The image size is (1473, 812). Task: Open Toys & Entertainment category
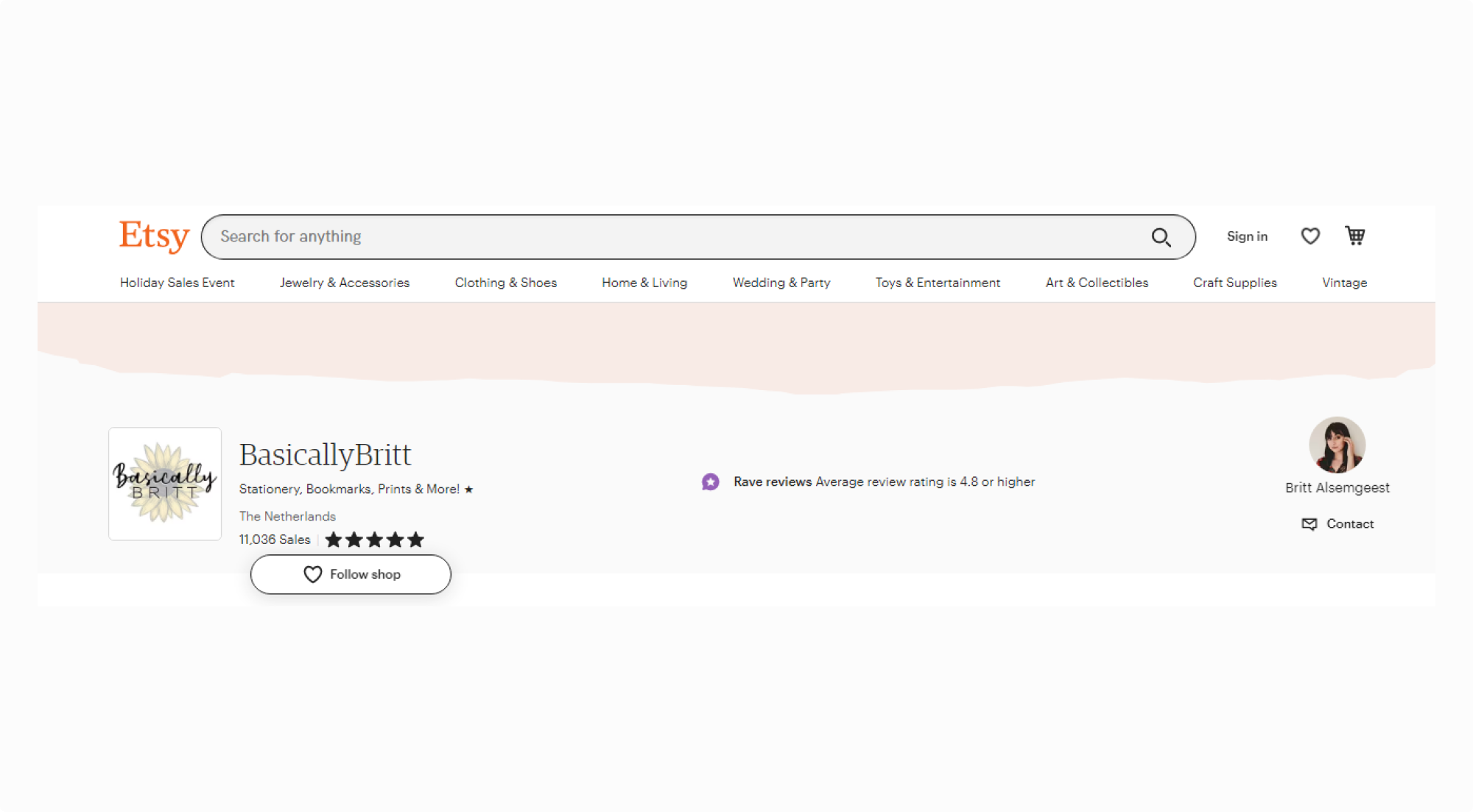pos(938,283)
